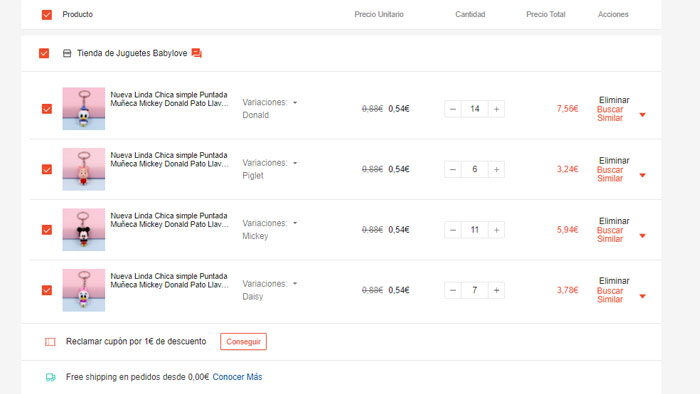Click the quantity field showing 7
700x394 pixels.
pos(475,290)
